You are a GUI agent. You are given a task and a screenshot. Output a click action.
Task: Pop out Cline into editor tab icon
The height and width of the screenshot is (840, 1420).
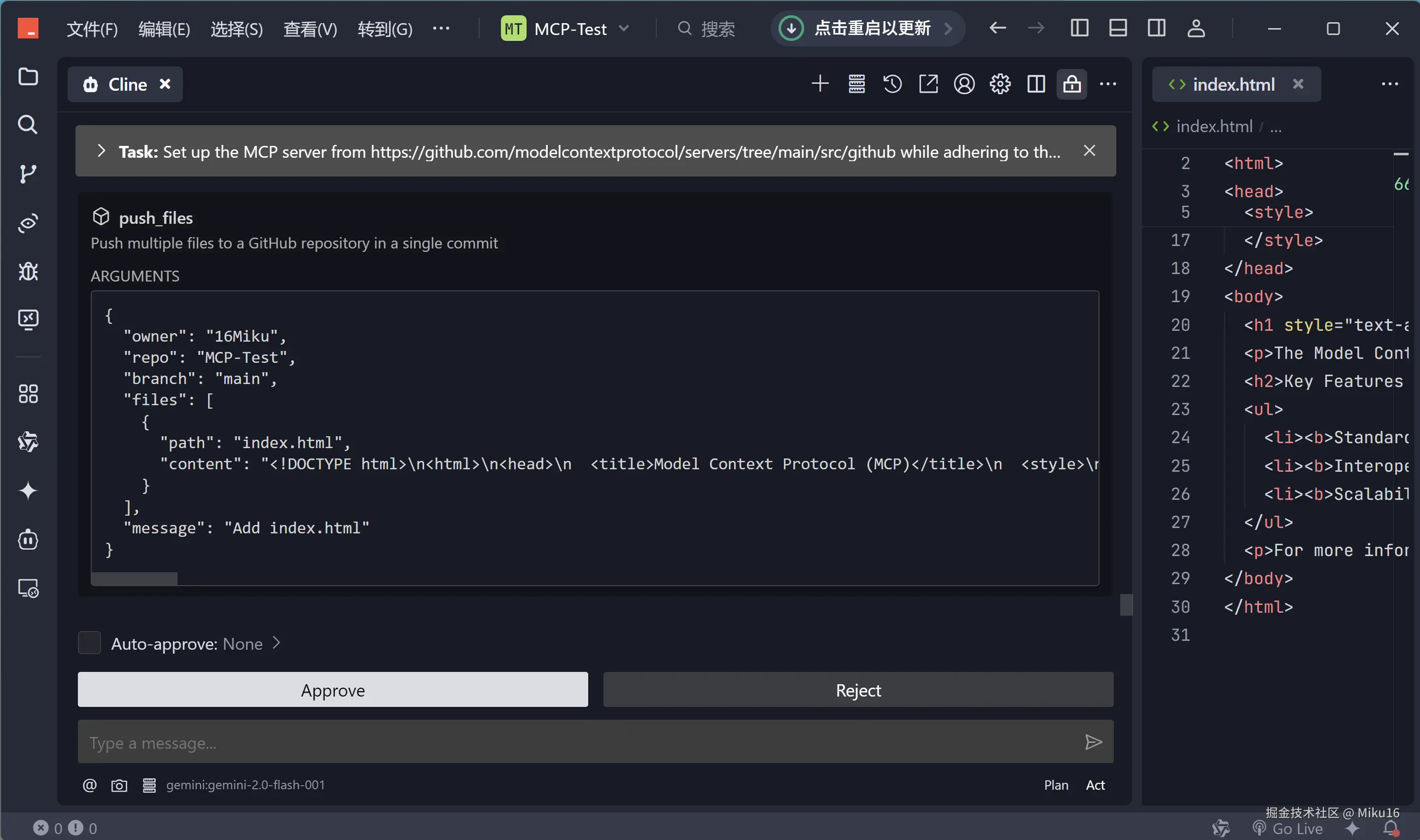coord(928,84)
